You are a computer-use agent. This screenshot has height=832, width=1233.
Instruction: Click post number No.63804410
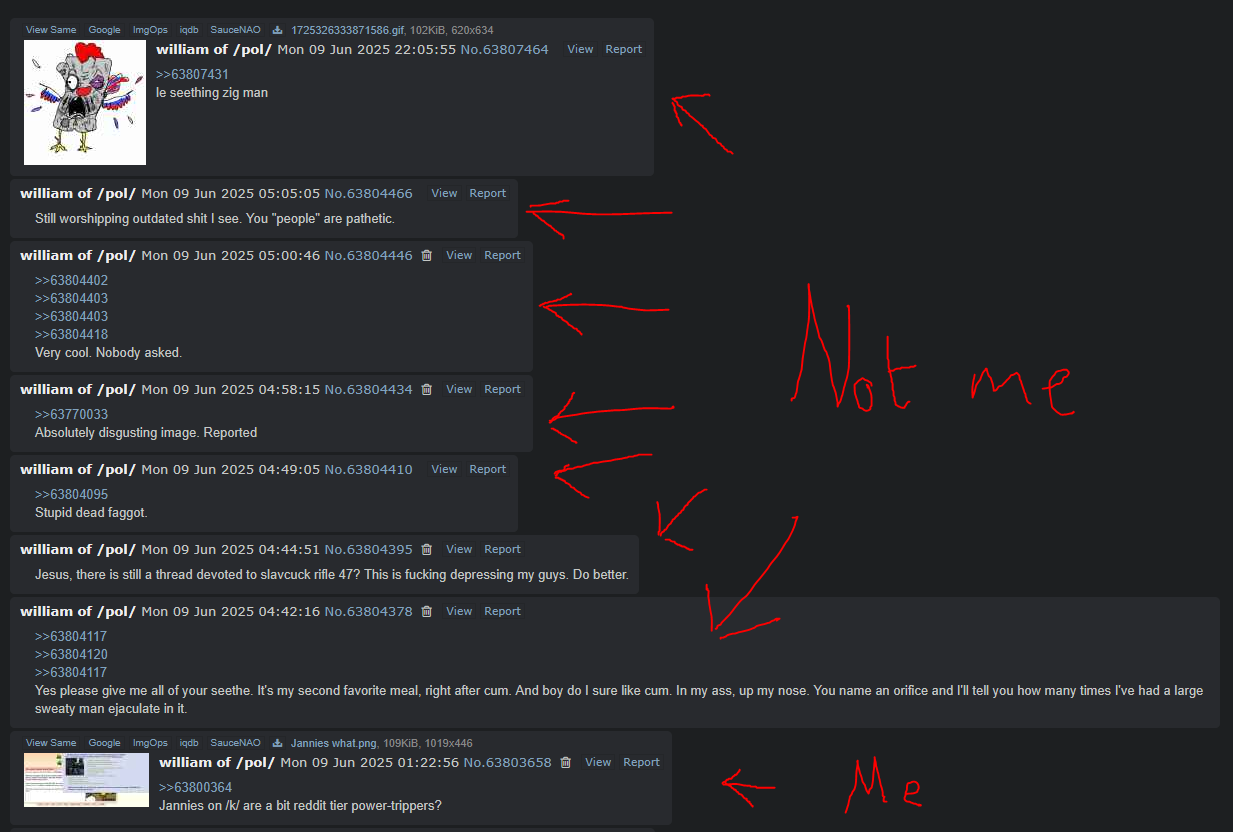click(x=368, y=470)
